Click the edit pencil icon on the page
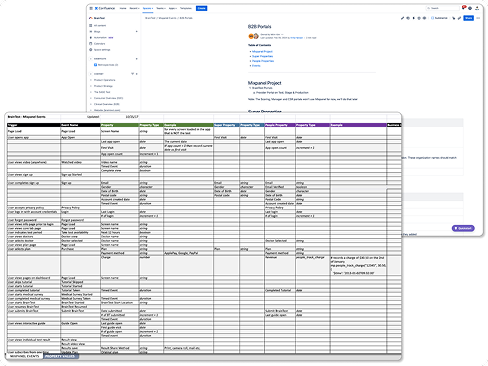 (402, 18)
